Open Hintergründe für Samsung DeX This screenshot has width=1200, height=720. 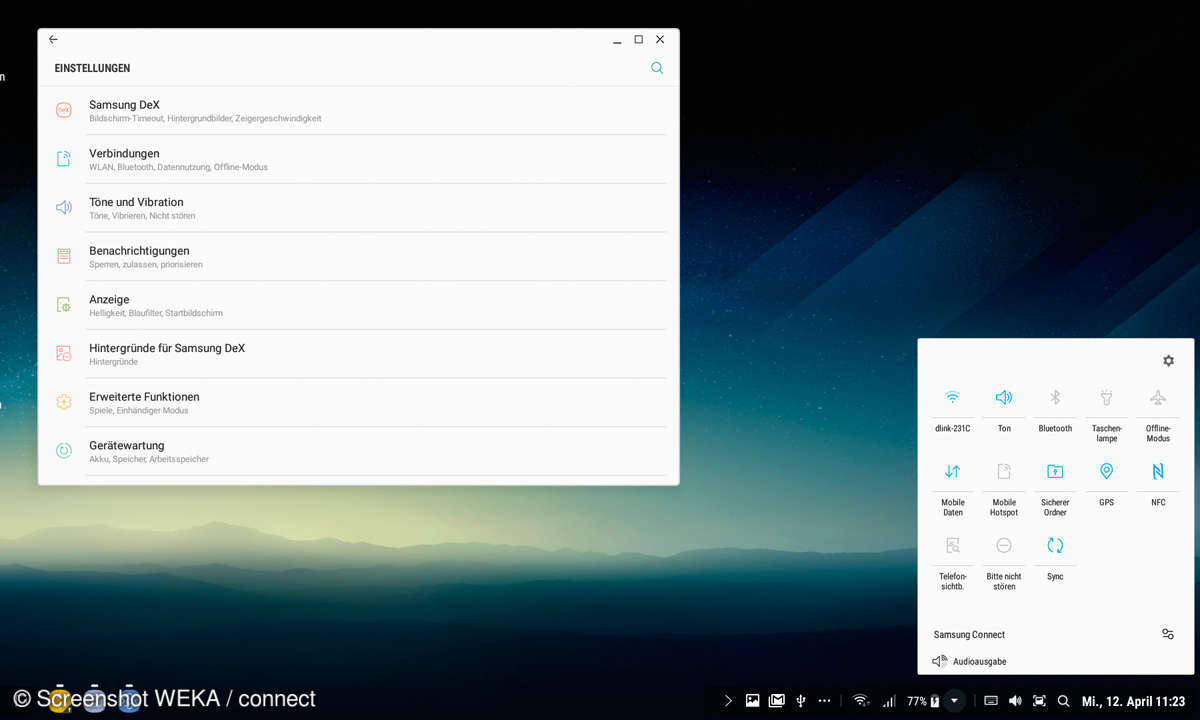tap(360, 354)
